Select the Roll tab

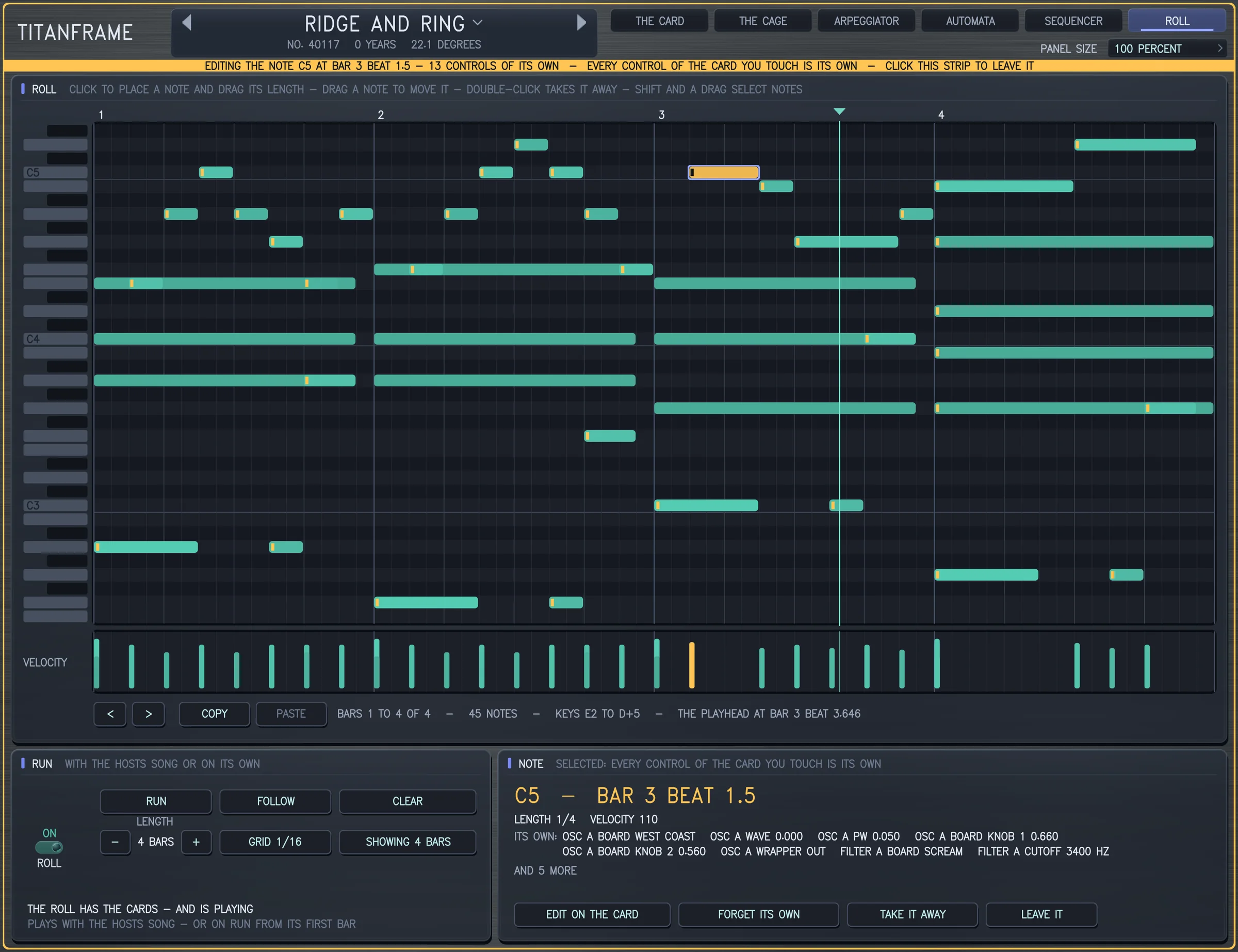click(1177, 21)
